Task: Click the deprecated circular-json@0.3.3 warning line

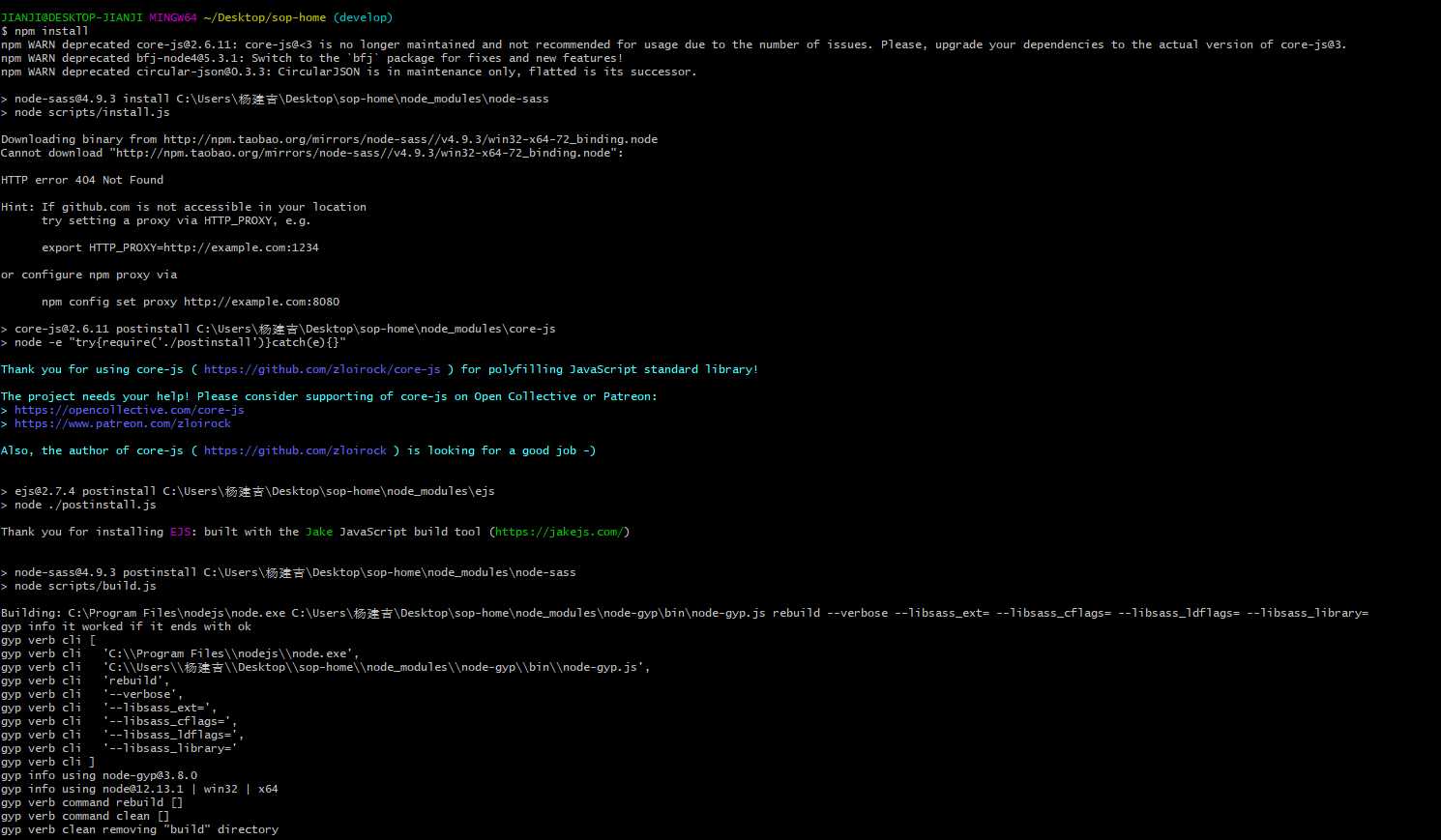Action: (x=348, y=72)
